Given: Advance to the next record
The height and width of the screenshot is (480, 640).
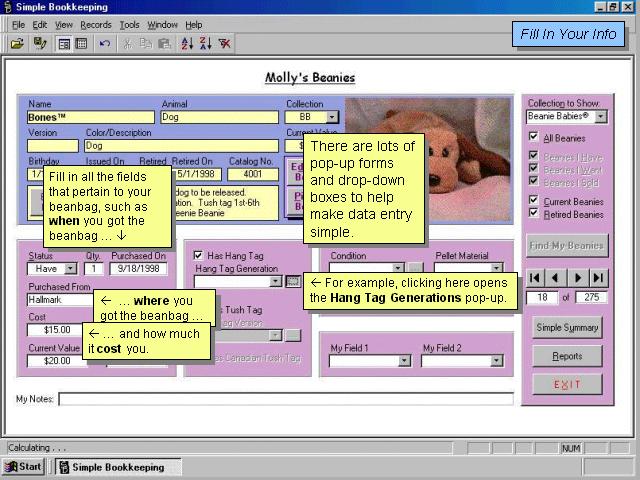Looking at the screenshot, I should (x=577, y=277).
